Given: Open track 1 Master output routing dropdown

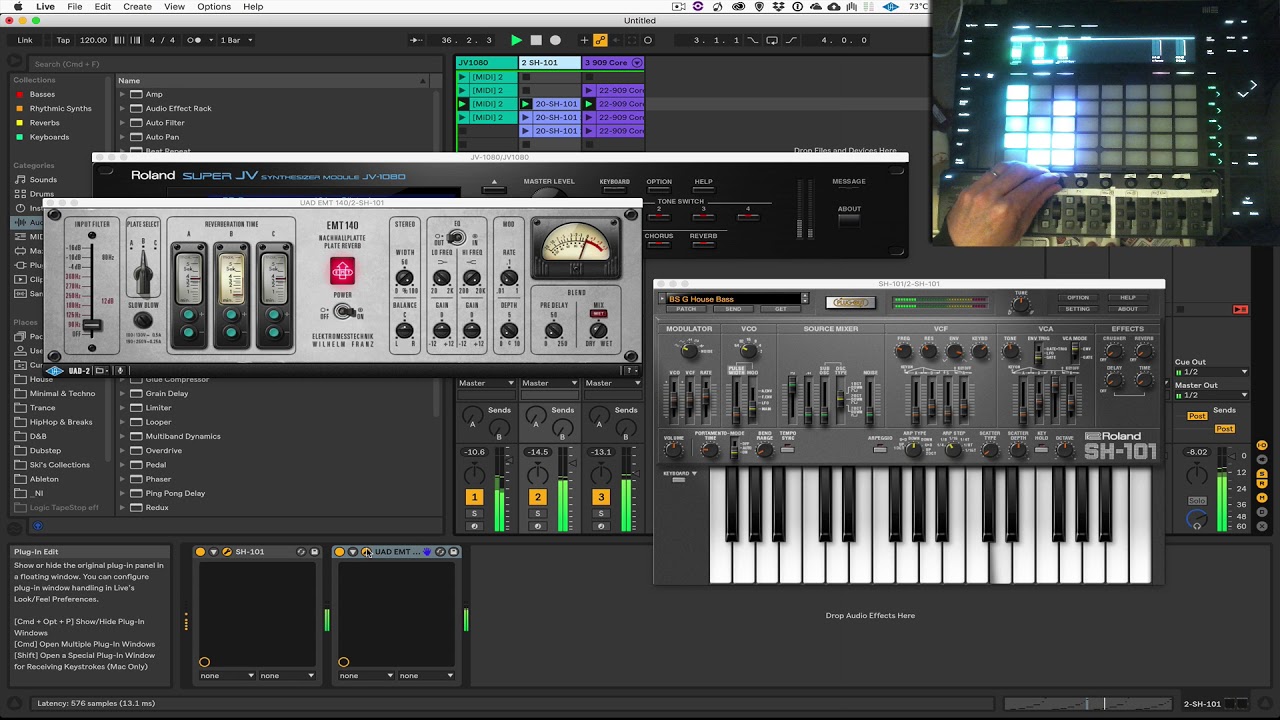Looking at the screenshot, I should click(486, 383).
